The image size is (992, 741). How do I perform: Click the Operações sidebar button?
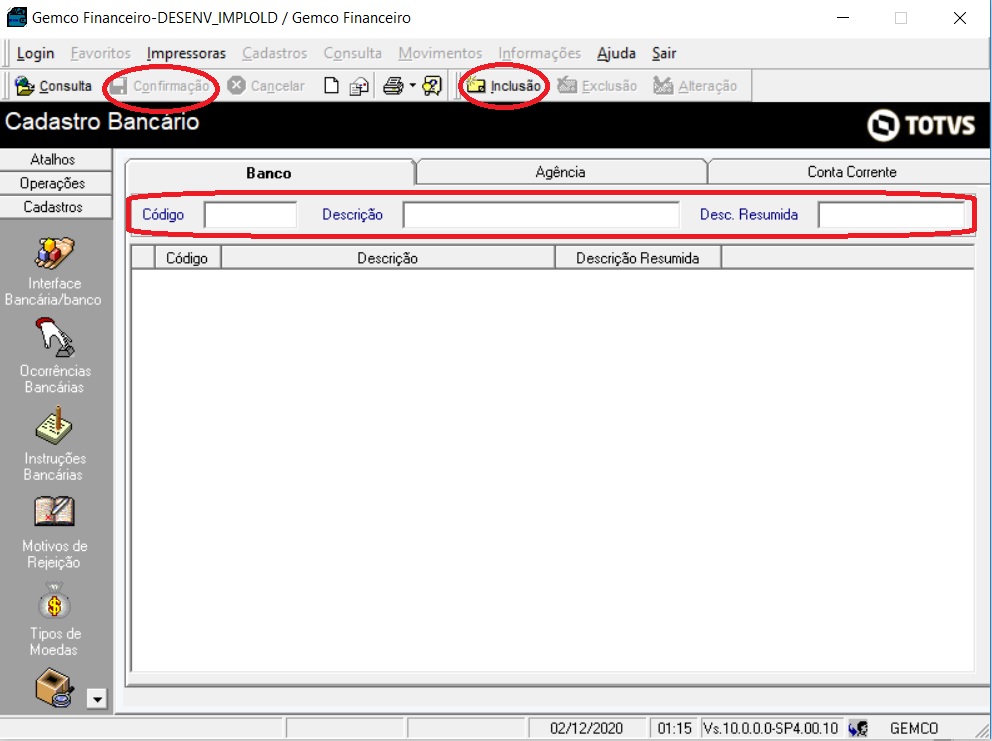click(x=53, y=183)
